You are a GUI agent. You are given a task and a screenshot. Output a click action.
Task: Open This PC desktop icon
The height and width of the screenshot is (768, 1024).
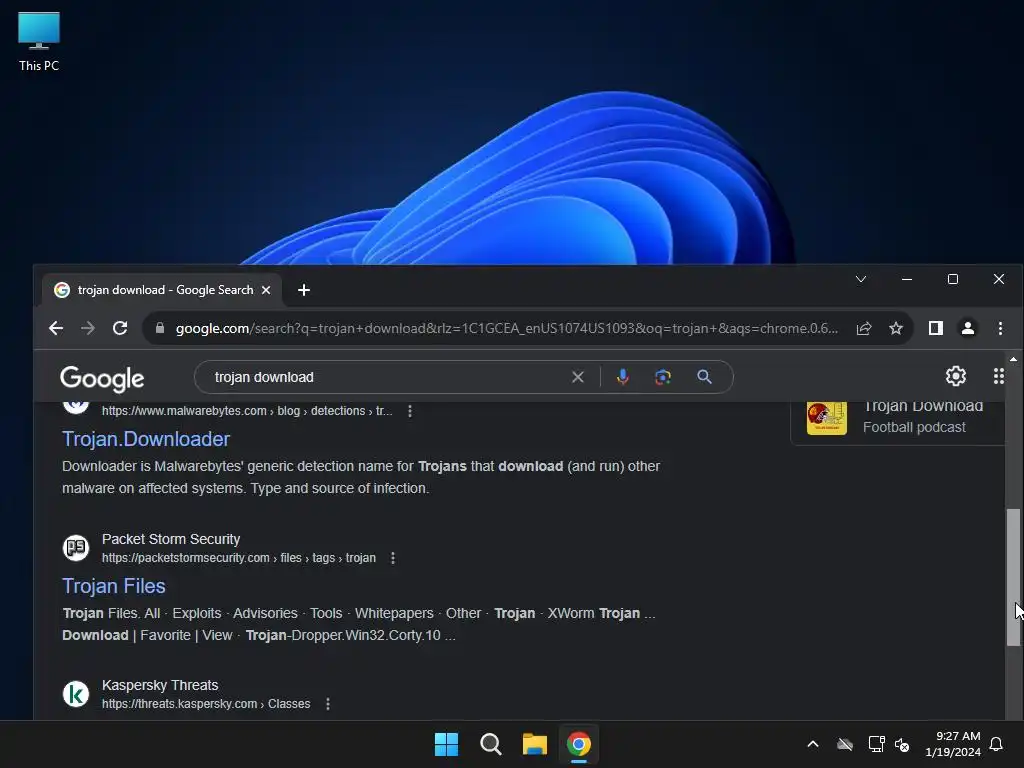point(39,42)
